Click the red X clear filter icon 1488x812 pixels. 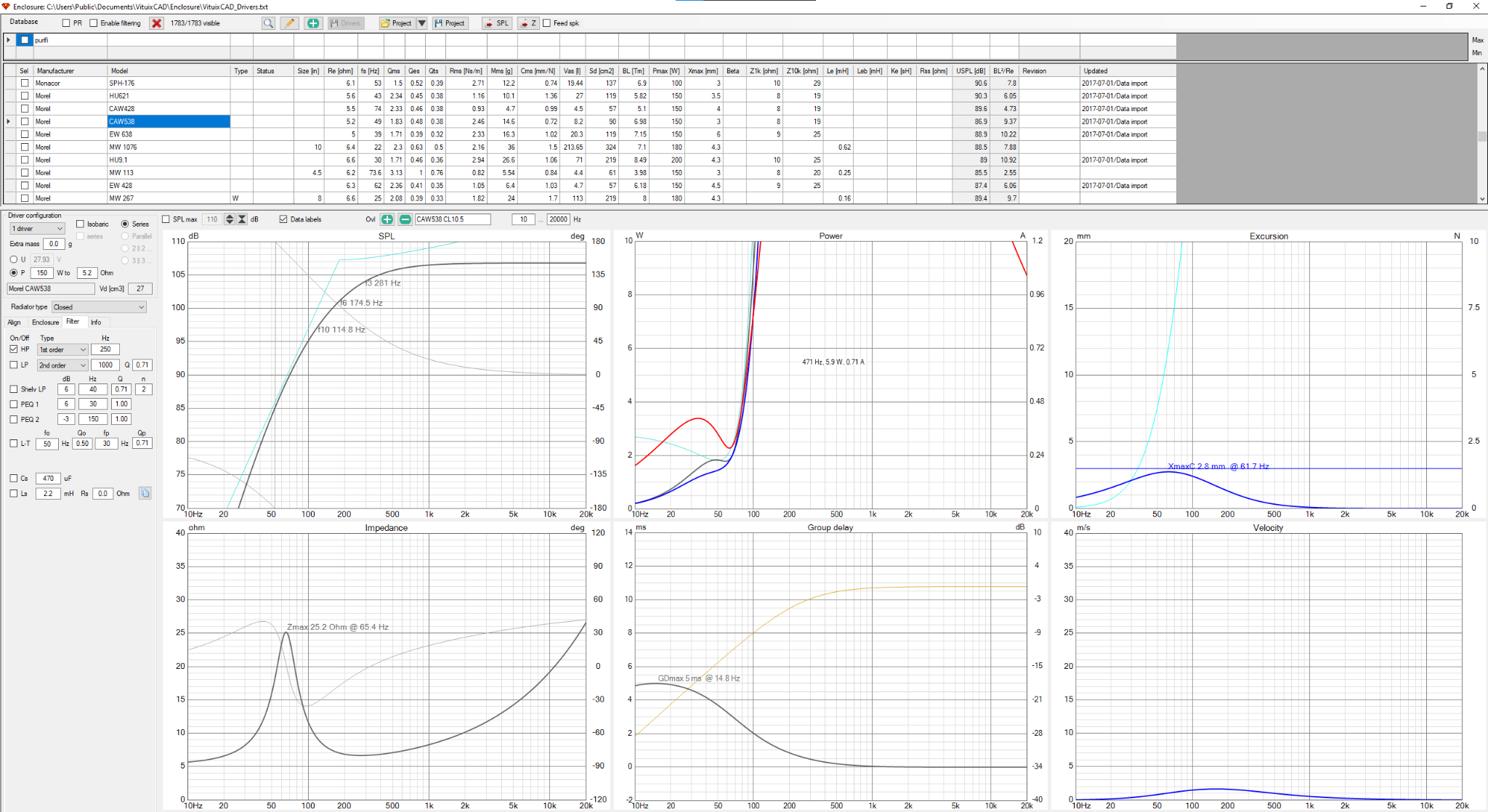(x=156, y=23)
